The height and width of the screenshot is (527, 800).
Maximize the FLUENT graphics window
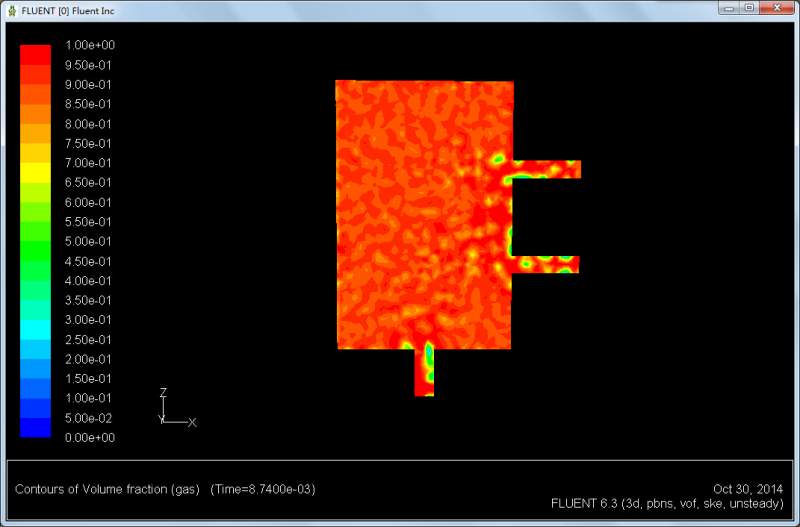pos(749,8)
